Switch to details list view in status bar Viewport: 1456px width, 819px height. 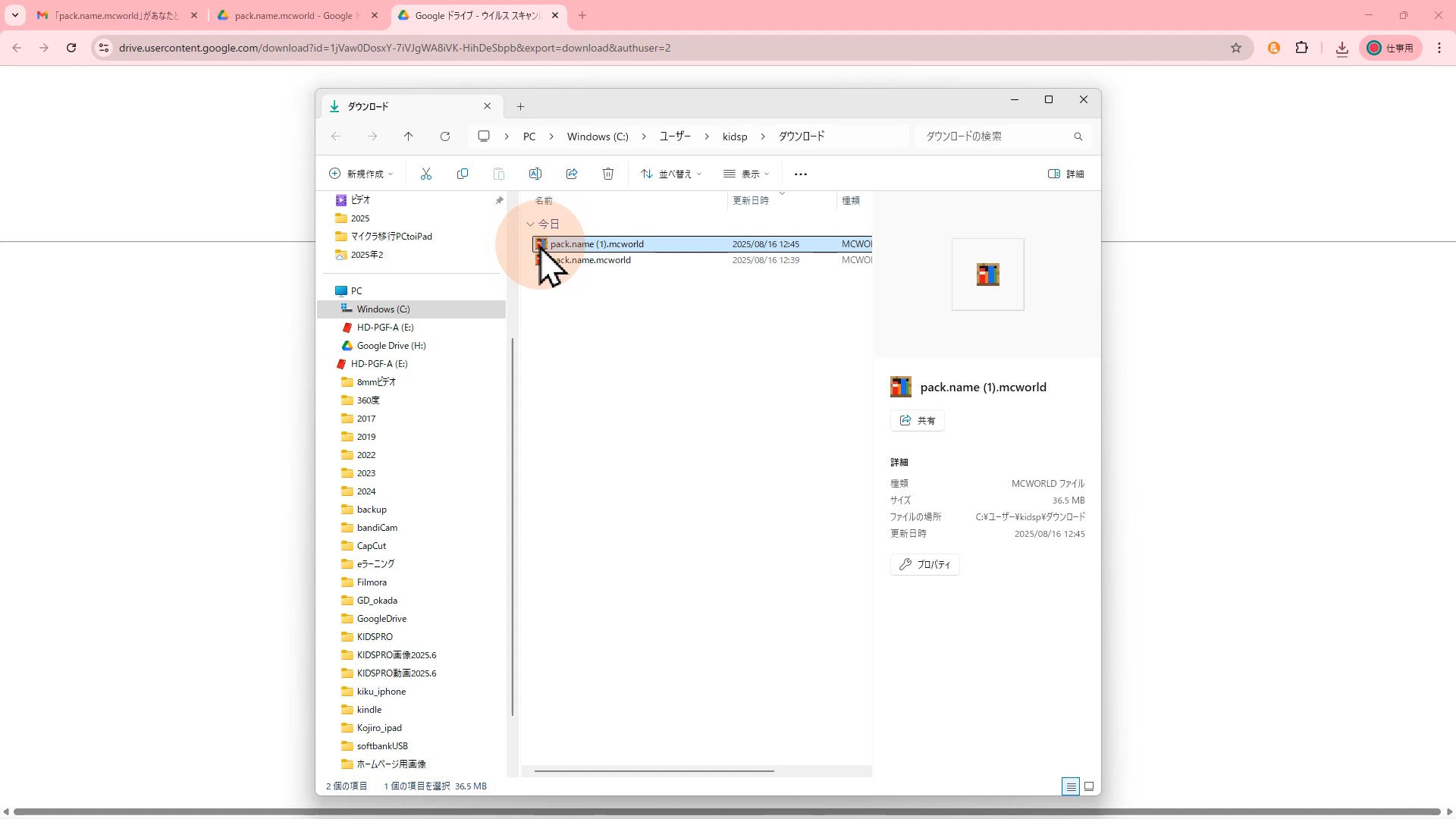coord(1071,786)
